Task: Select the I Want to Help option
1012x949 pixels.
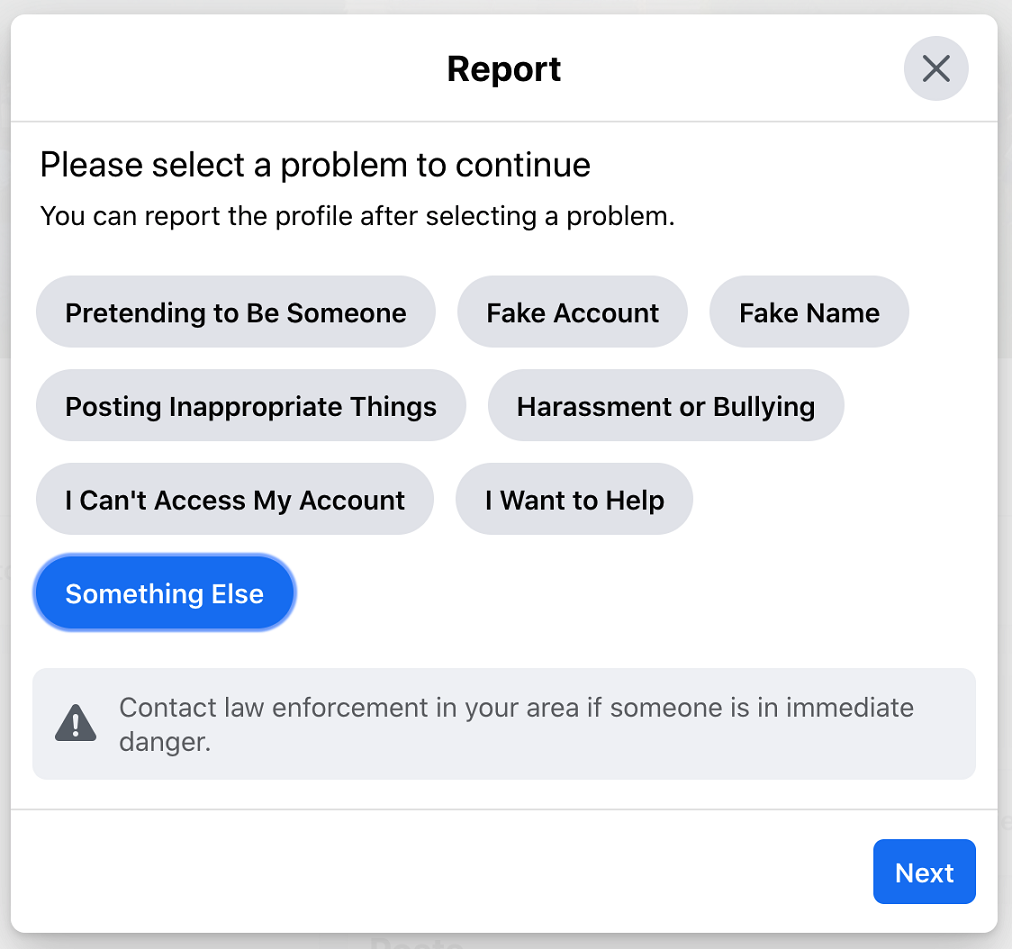Action: (x=574, y=499)
